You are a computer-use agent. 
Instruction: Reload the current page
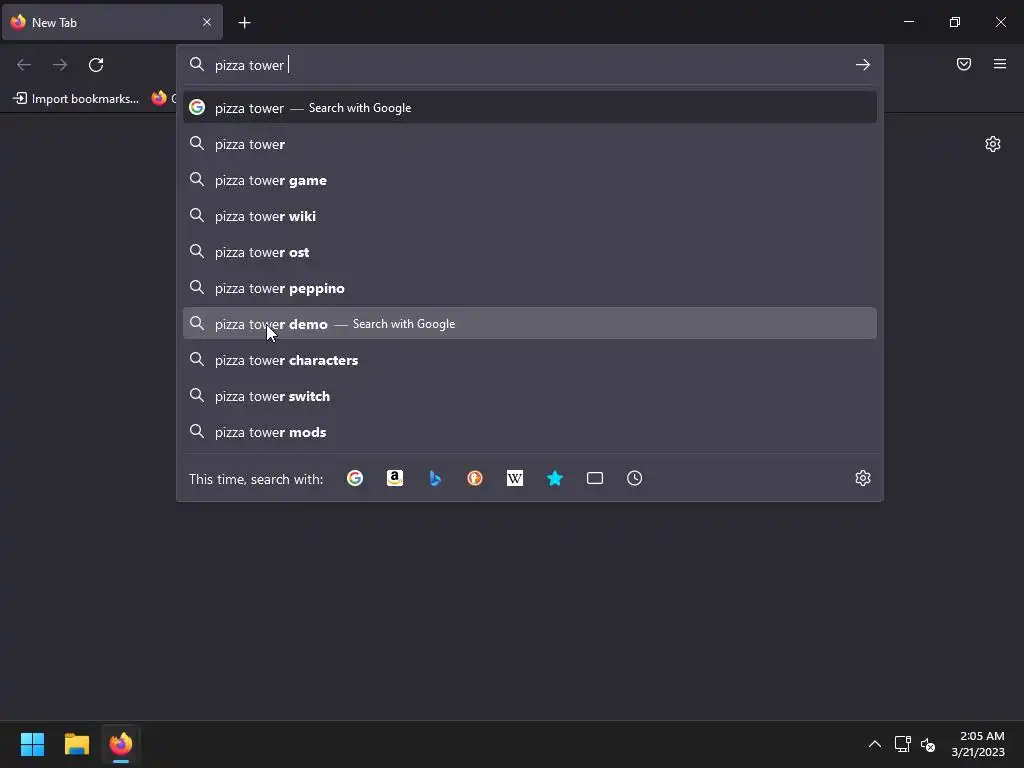(96, 65)
